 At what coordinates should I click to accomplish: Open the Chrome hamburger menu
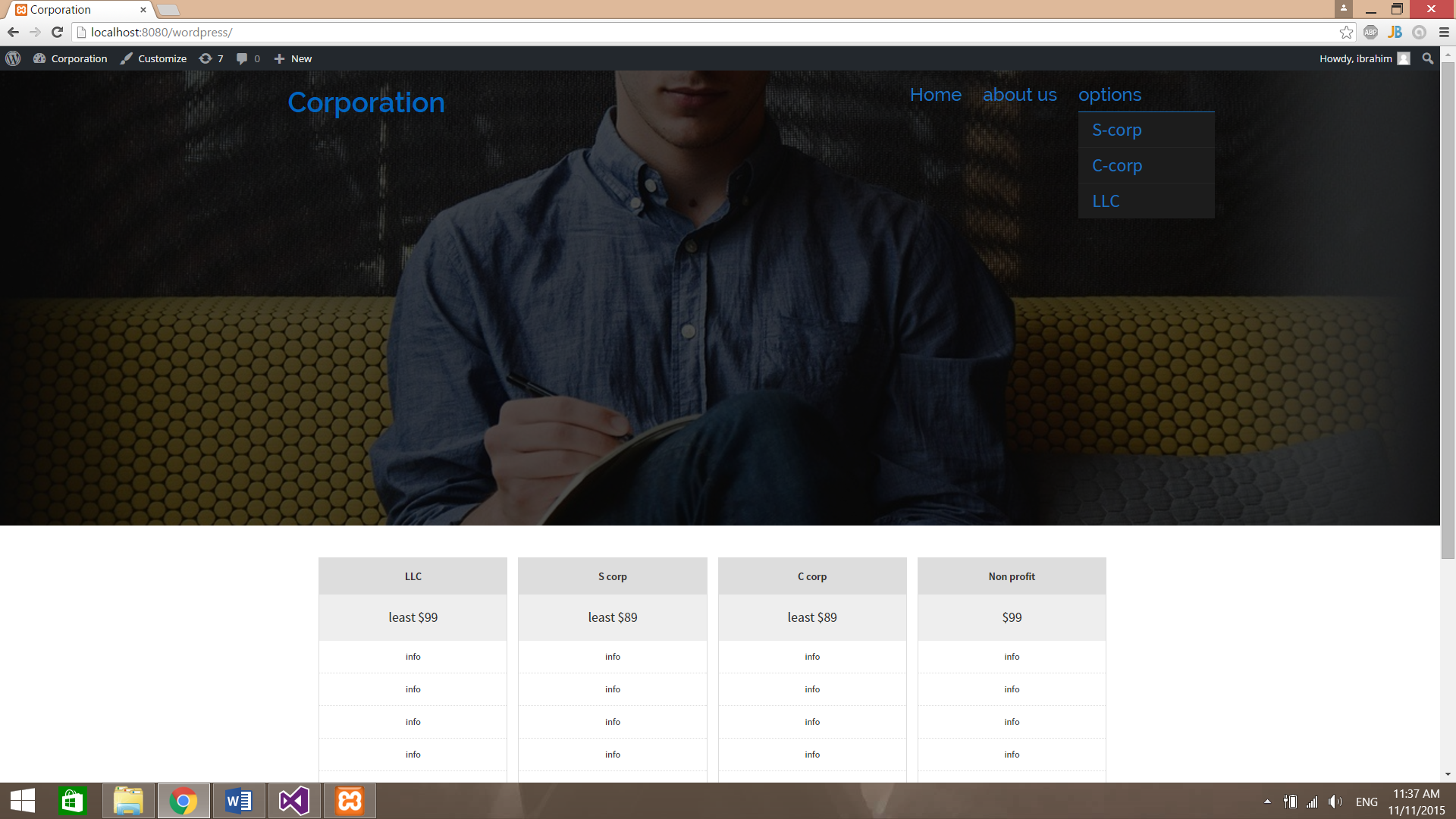click(1444, 32)
